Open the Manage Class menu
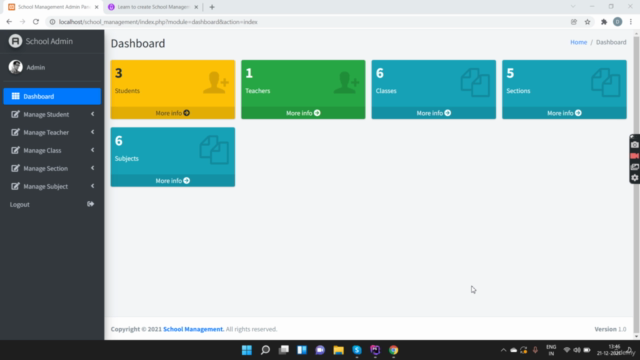The image size is (640, 360). click(x=52, y=150)
